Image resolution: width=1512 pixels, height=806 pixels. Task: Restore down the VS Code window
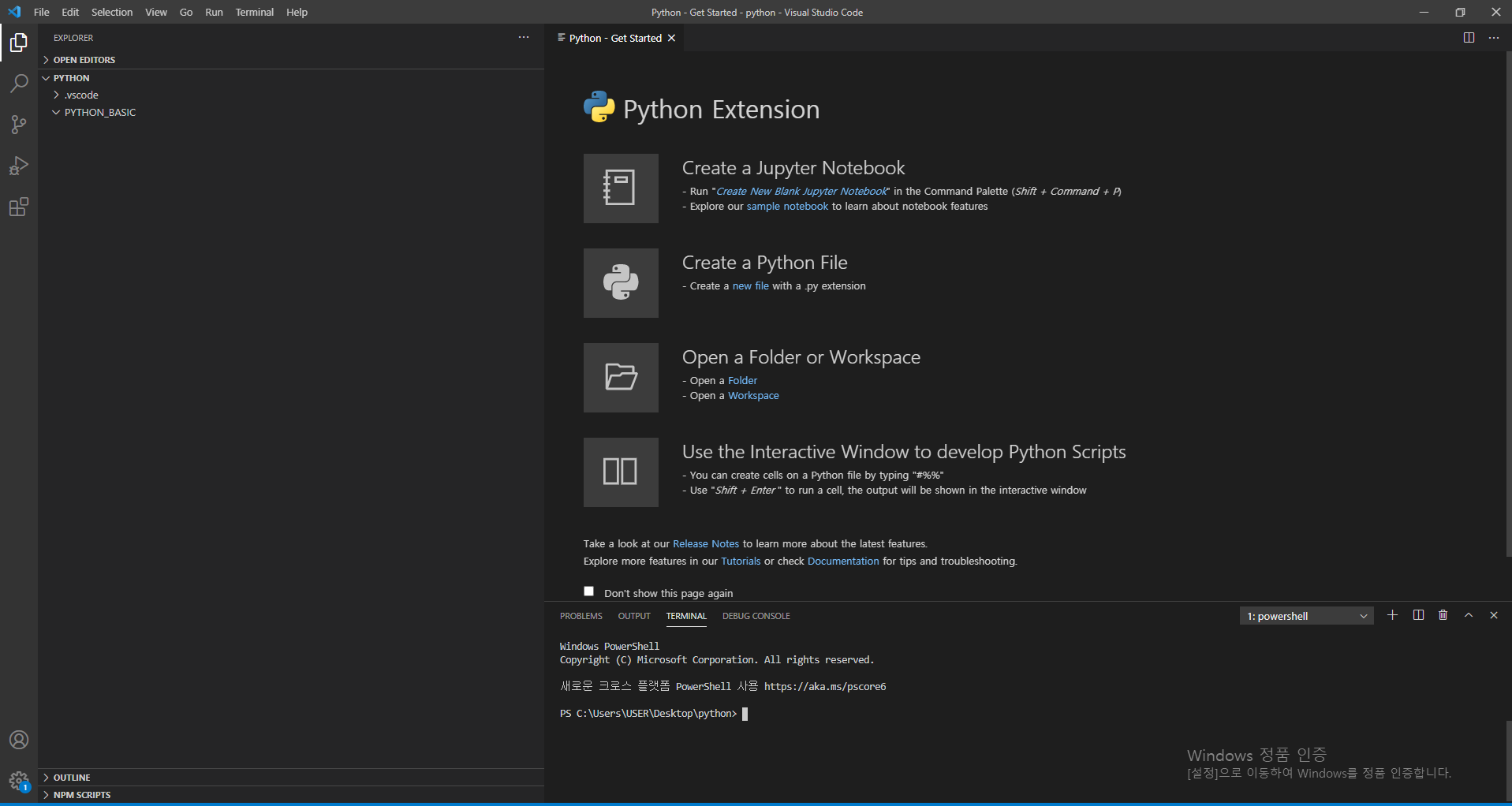click(1460, 12)
